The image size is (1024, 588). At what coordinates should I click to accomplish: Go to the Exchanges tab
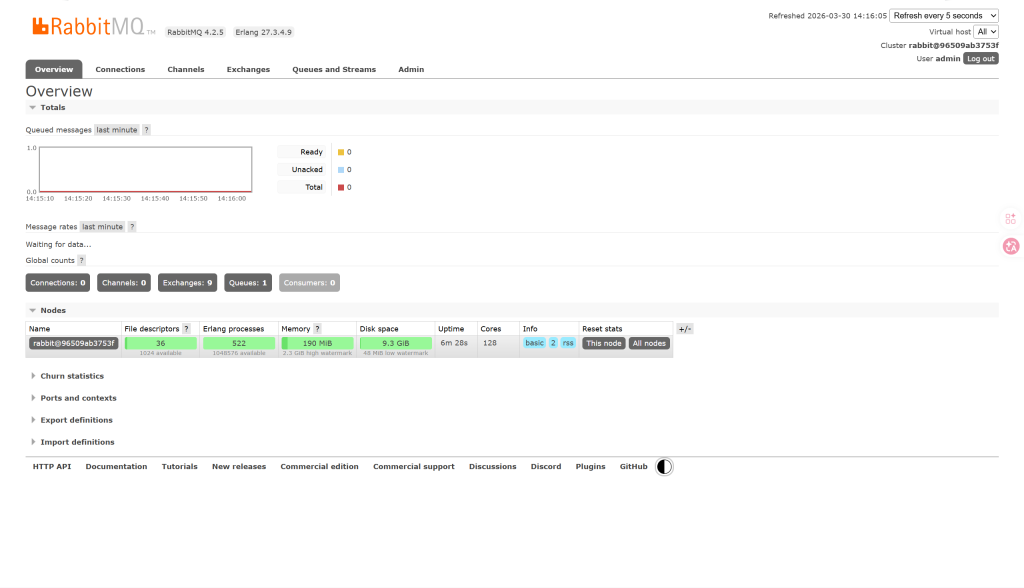248,69
